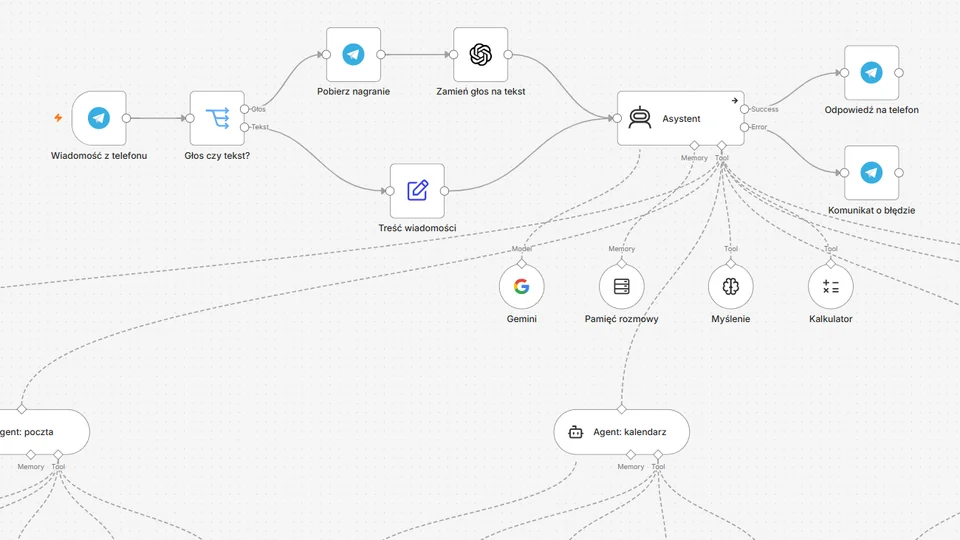This screenshot has width=960, height=540.
Task: Click the 'Treść wiadomości' label
Action: [x=417, y=228]
